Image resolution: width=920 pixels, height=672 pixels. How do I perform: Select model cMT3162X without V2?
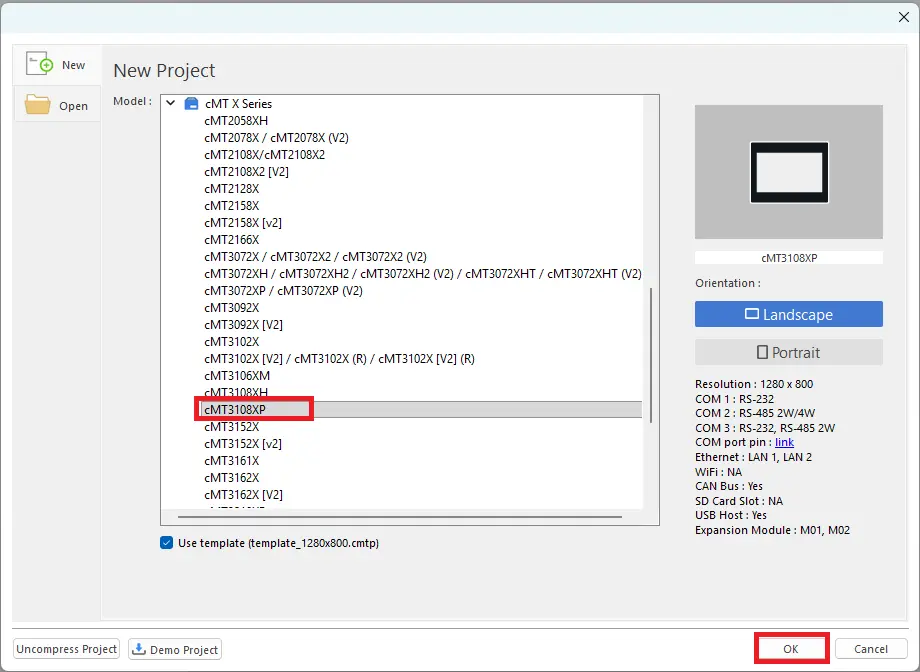pyautogui.click(x=232, y=478)
